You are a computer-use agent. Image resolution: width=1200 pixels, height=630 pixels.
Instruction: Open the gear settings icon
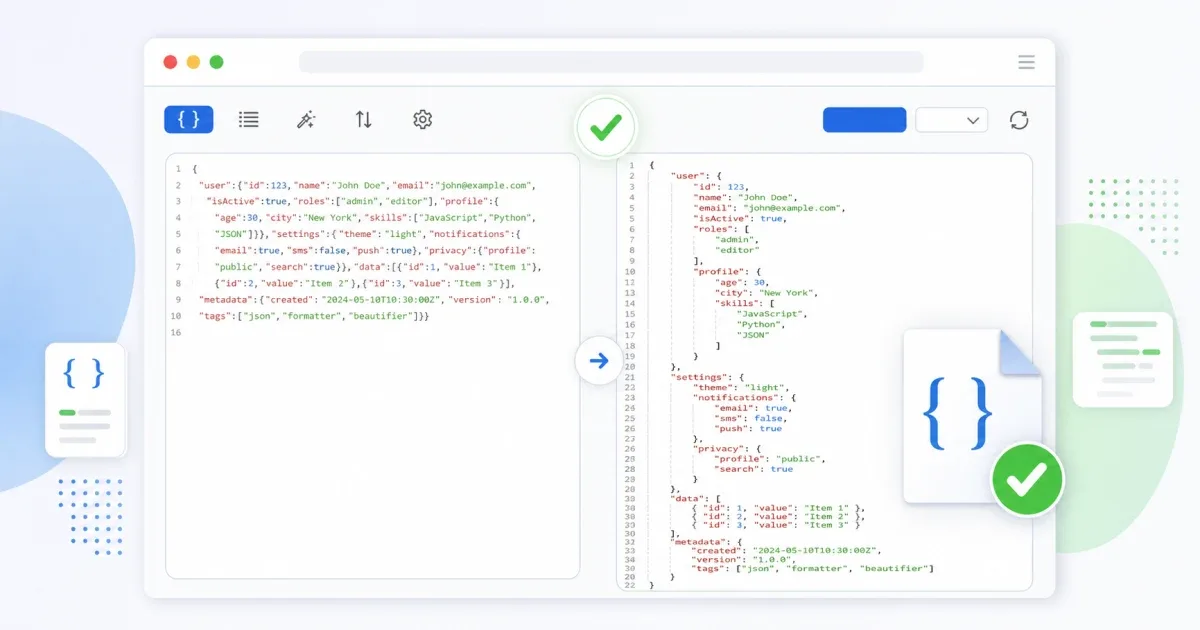coord(422,120)
